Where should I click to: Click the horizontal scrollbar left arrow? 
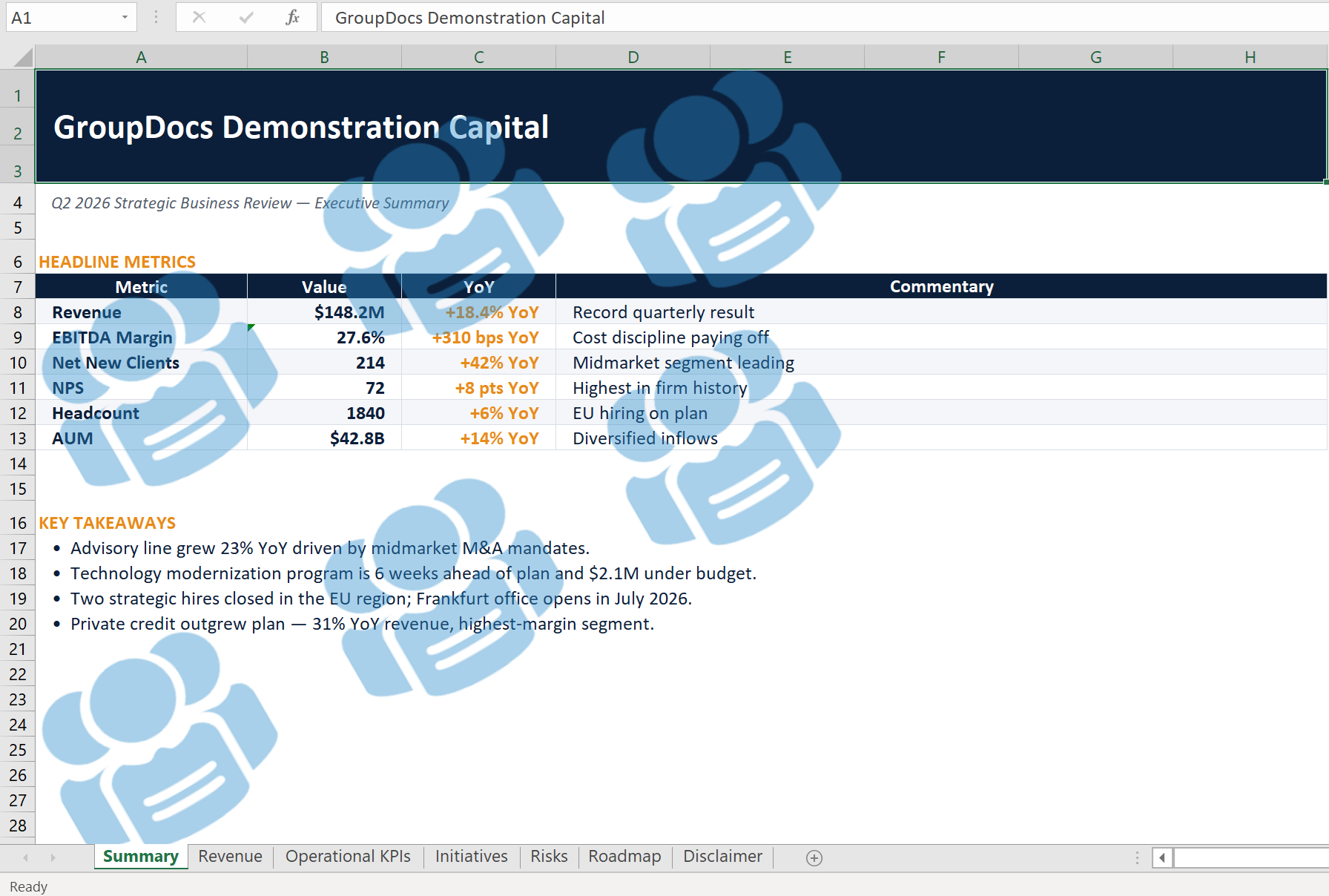pyautogui.click(x=1162, y=857)
